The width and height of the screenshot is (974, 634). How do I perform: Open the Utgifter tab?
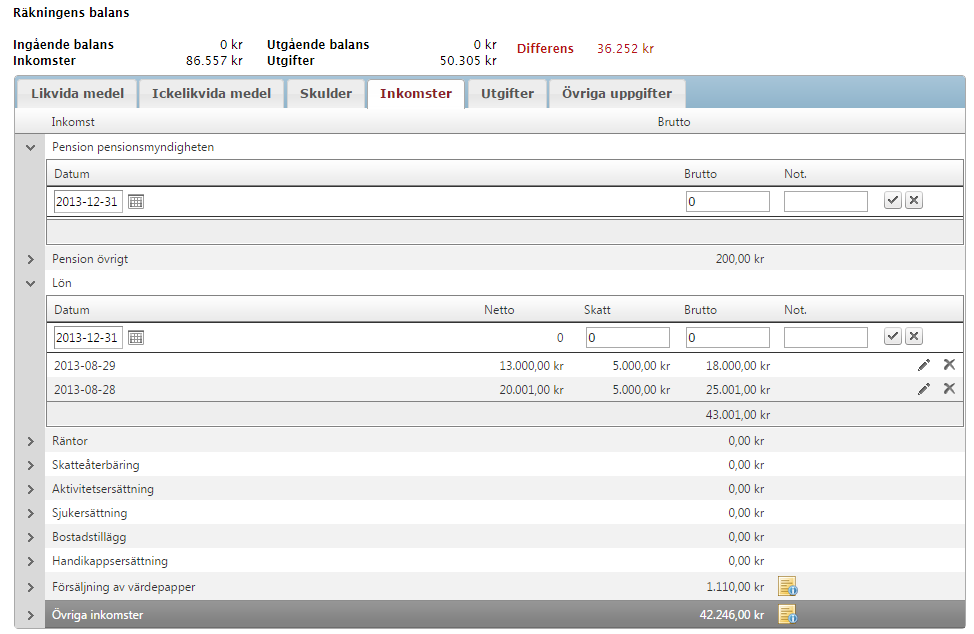tap(507, 94)
